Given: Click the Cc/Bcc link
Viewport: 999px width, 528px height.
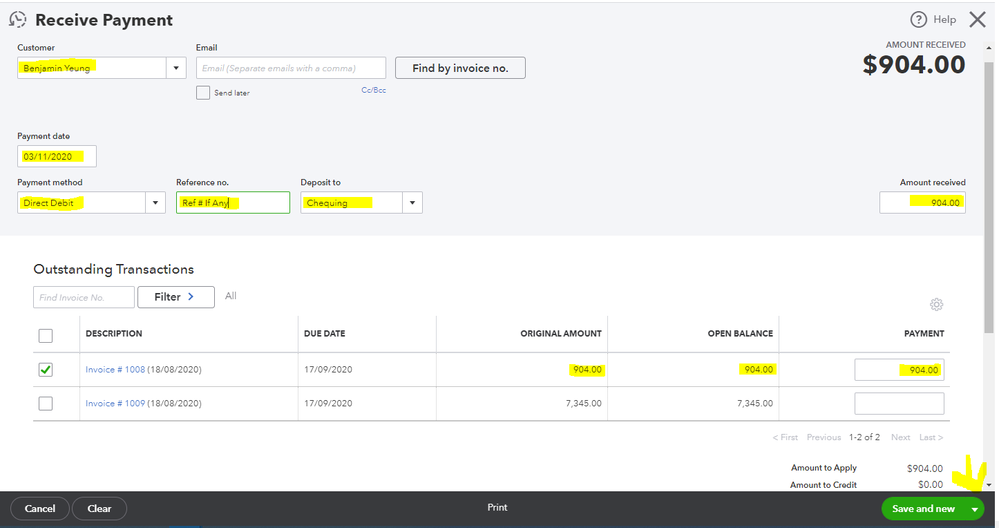Looking at the screenshot, I should (373, 90).
